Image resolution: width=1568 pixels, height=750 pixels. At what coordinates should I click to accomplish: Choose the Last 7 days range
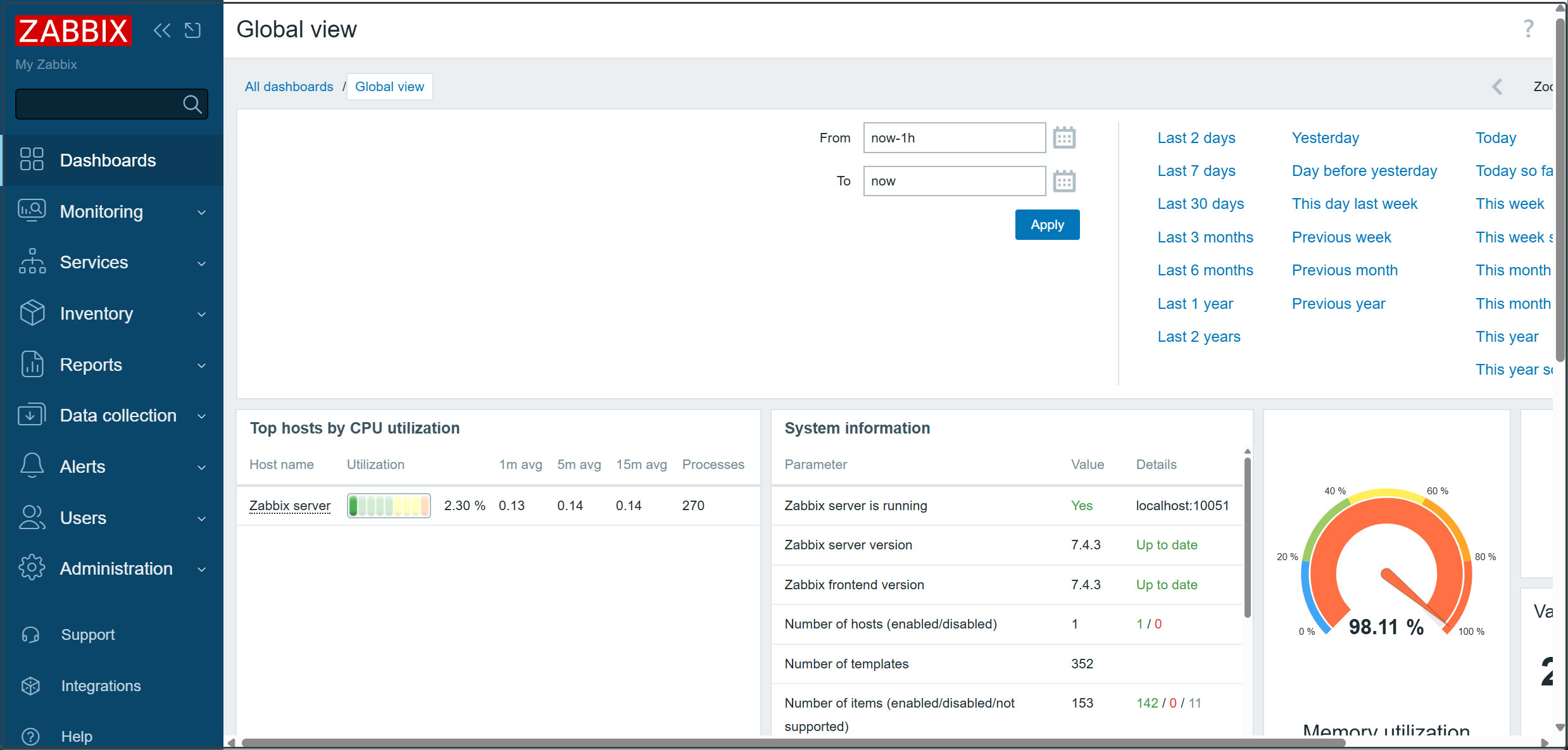[1196, 171]
